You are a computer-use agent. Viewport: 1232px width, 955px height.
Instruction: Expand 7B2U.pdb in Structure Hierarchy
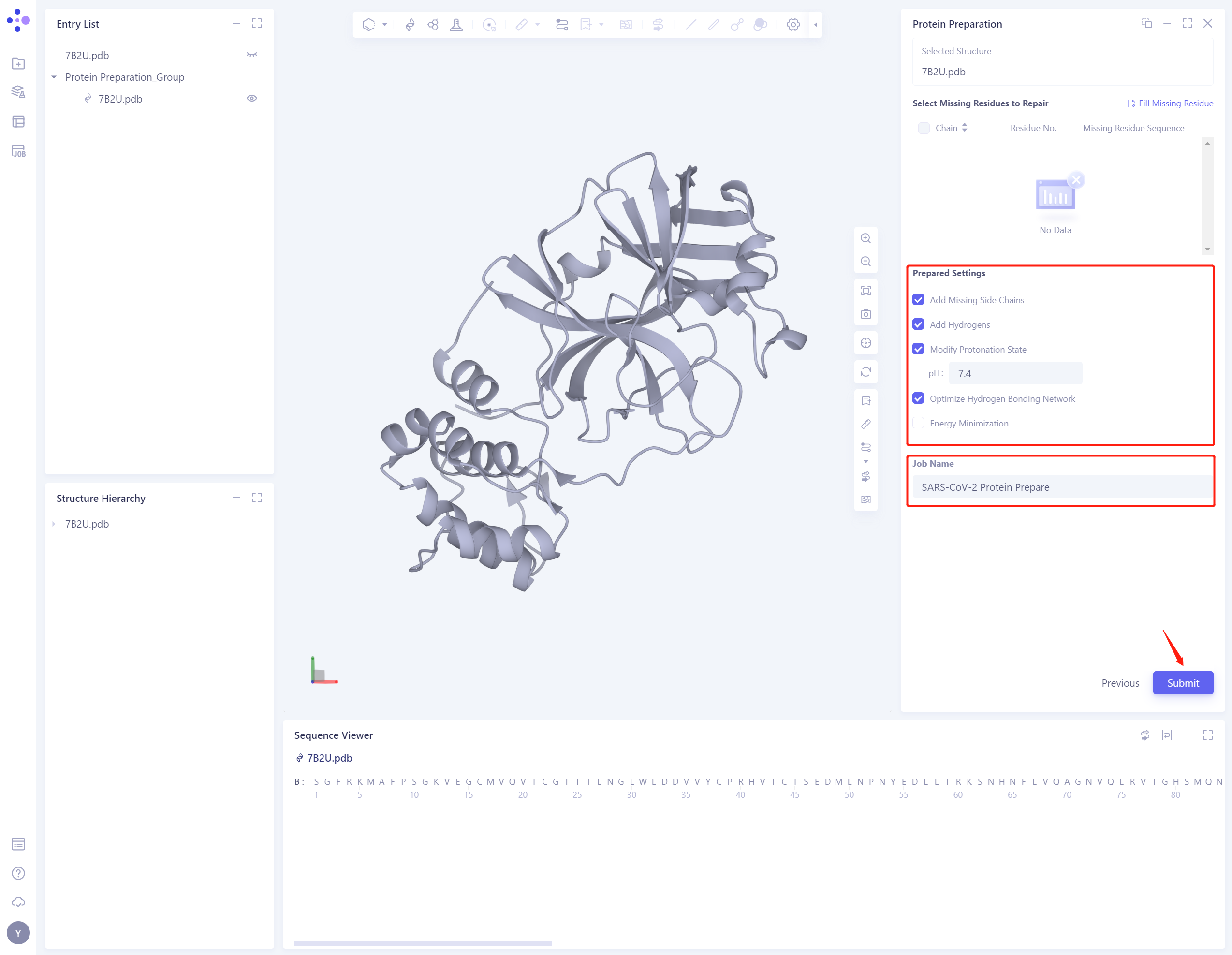[54, 524]
